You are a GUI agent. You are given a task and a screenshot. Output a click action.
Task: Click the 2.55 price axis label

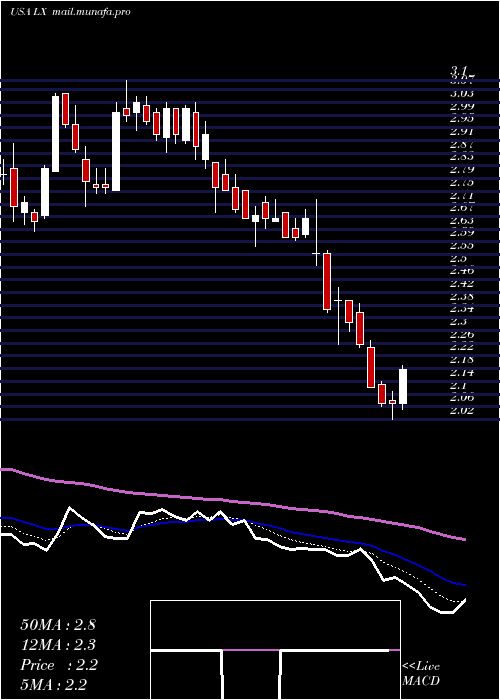point(462,246)
